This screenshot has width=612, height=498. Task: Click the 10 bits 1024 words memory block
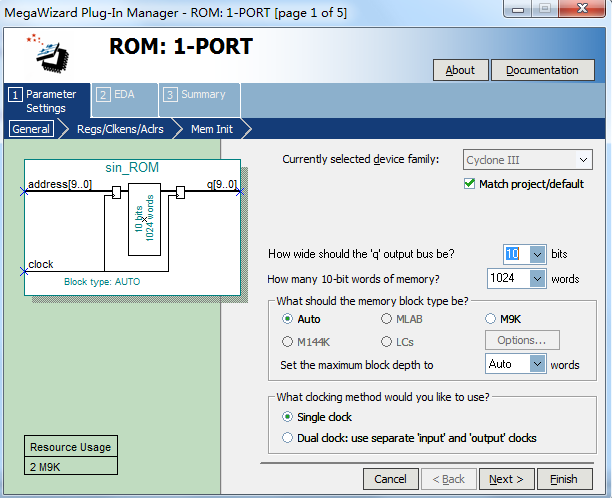[144, 219]
